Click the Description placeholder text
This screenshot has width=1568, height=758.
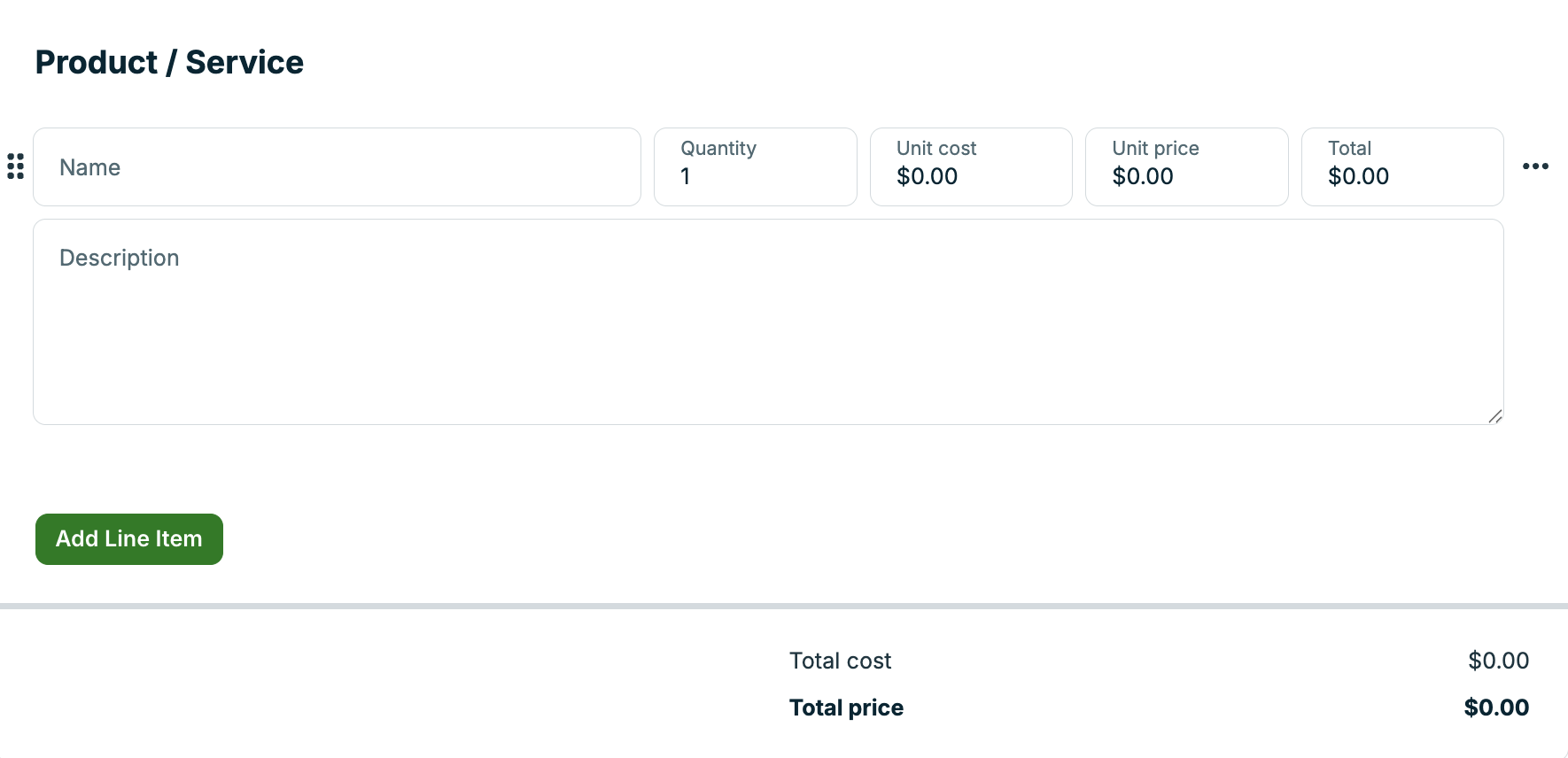point(119,258)
